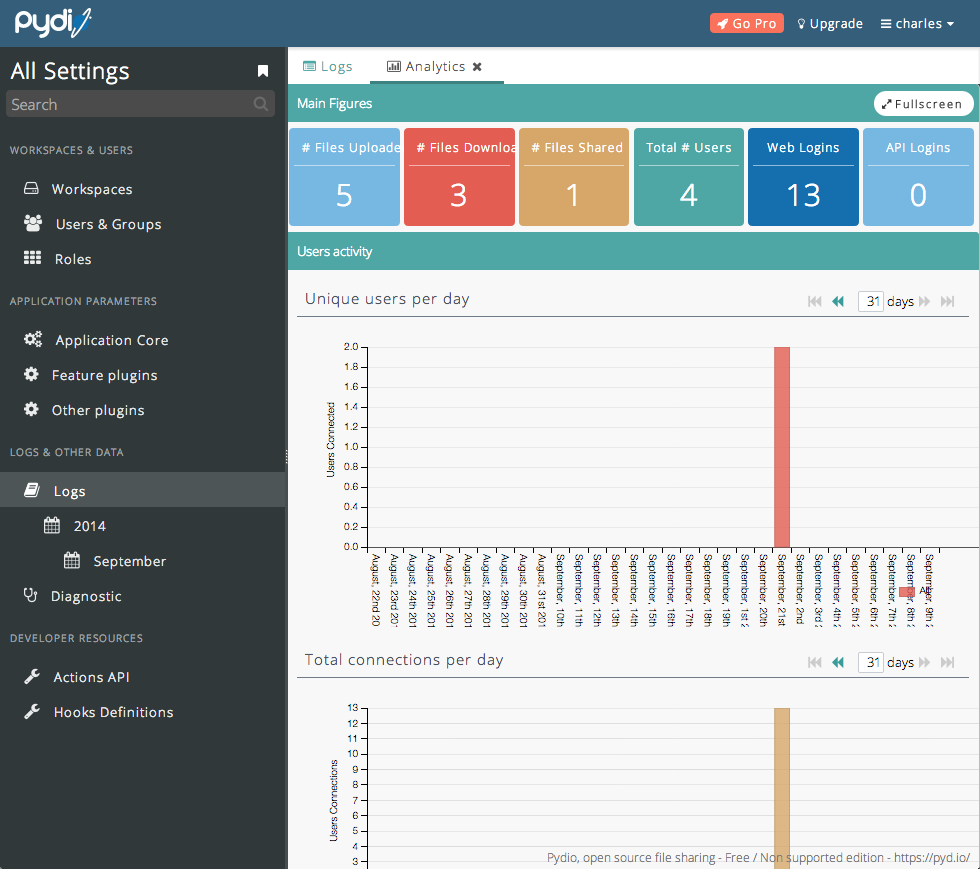This screenshot has width=980, height=869.
Task: Click the red bar in Unique users chart
Action: (782, 447)
